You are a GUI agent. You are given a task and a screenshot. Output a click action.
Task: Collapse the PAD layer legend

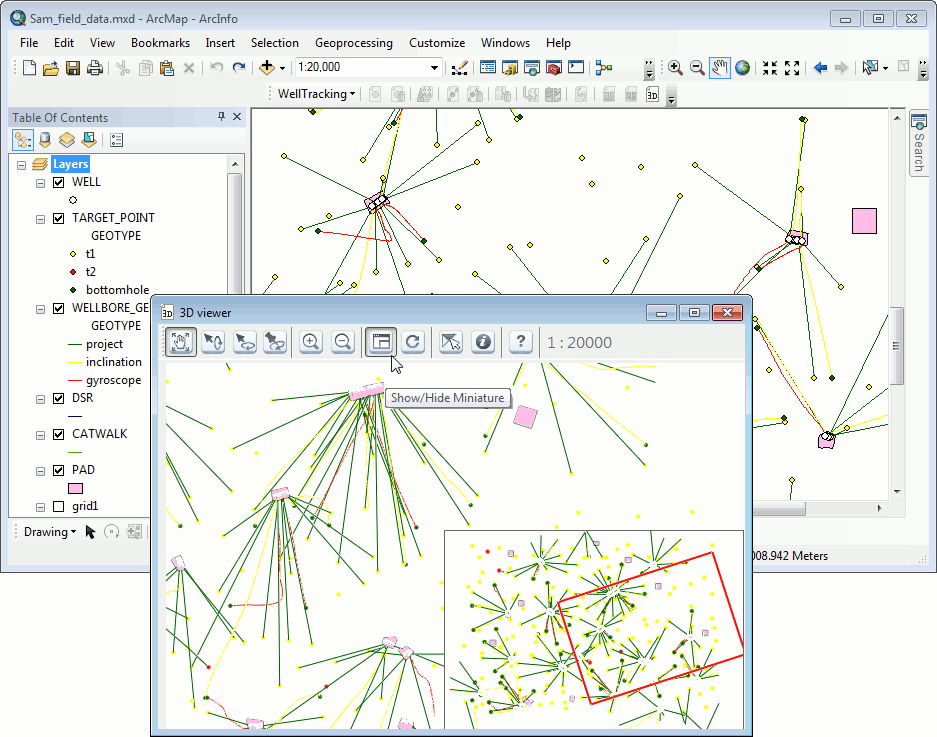(41, 471)
